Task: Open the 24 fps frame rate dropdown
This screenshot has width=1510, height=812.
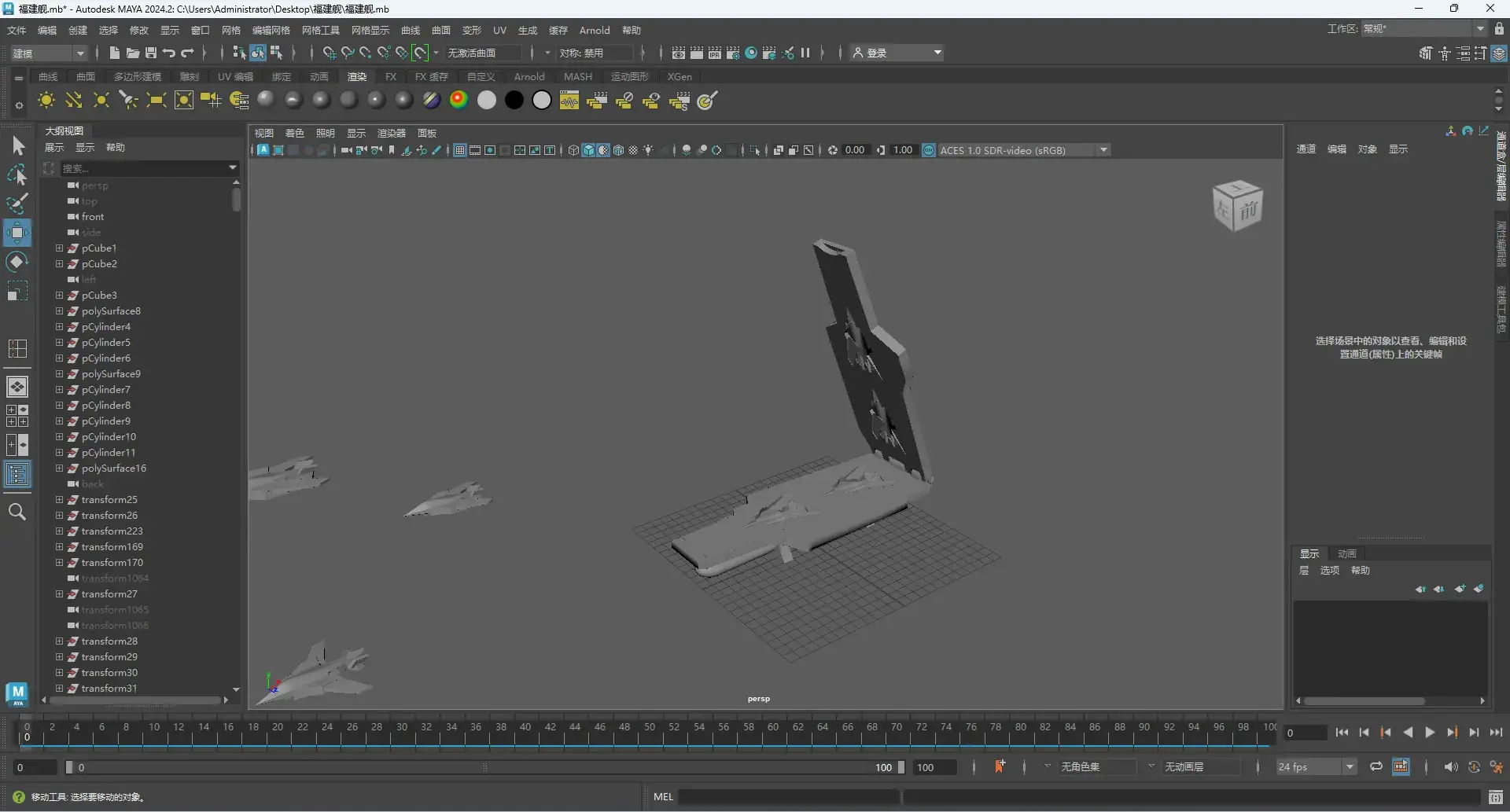Action: pyautogui.click(x=1317, y=766)
